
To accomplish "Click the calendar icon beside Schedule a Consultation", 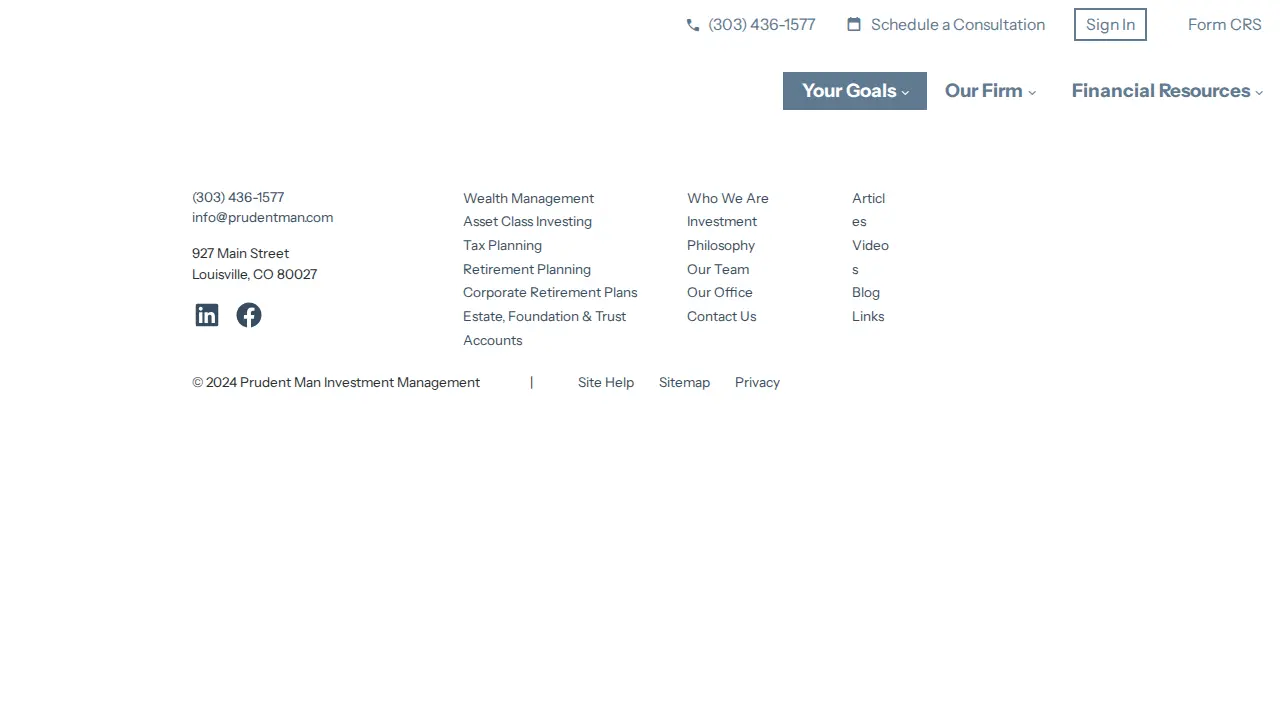I will 854,24.
